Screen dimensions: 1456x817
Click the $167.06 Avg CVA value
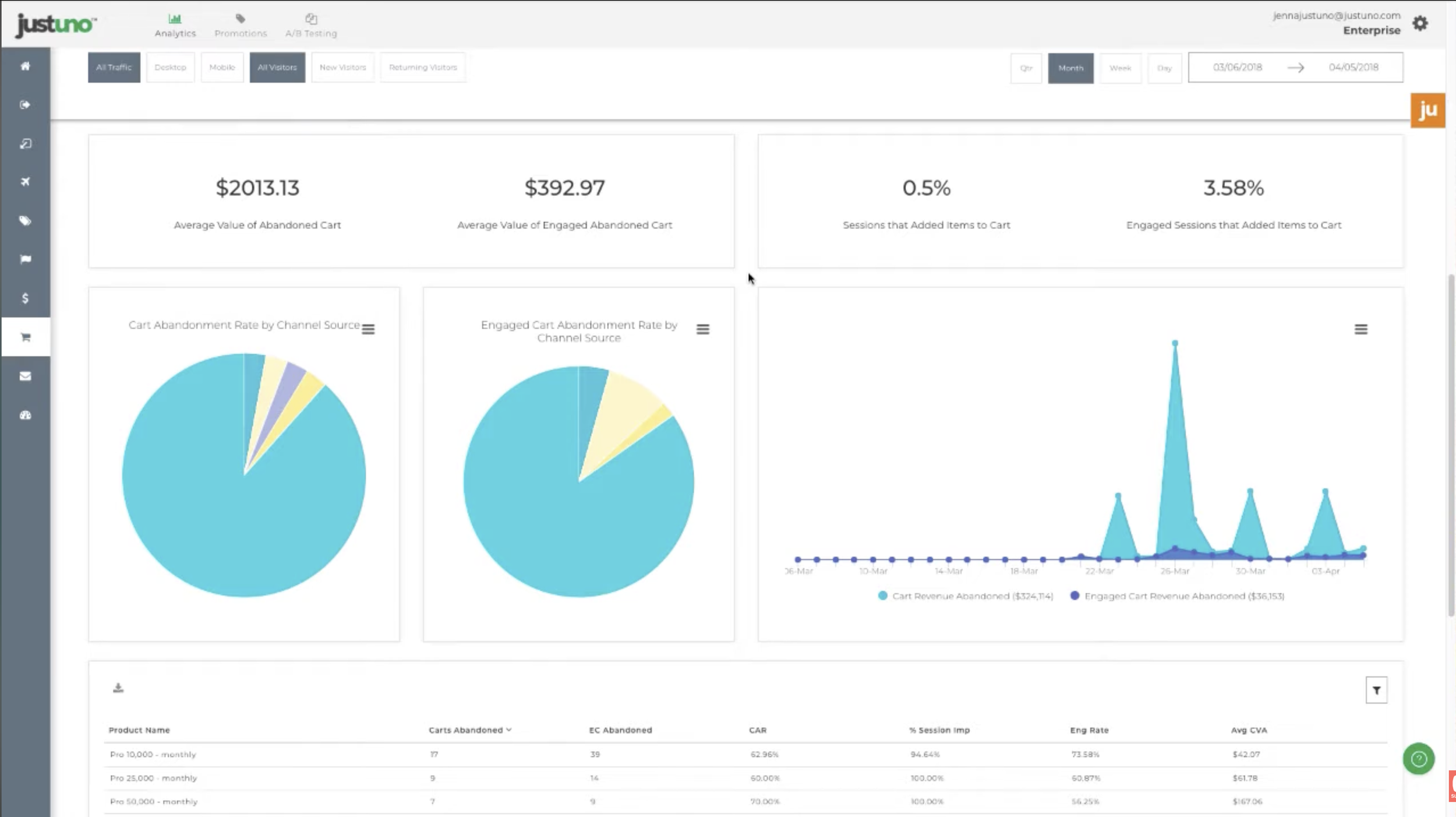(1247, 802)
